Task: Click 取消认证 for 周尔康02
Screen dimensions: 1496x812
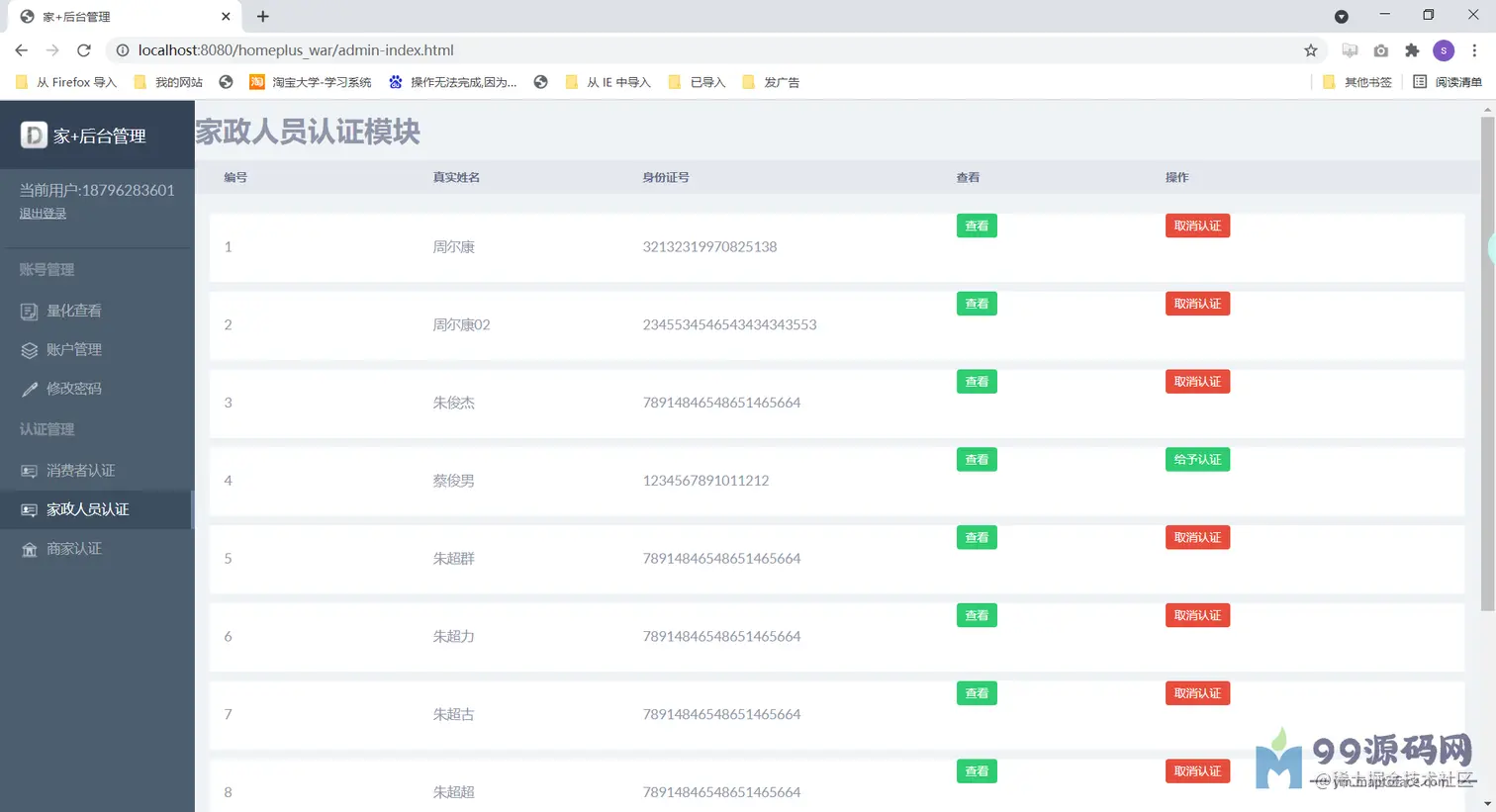Action: coord(1197,304)
